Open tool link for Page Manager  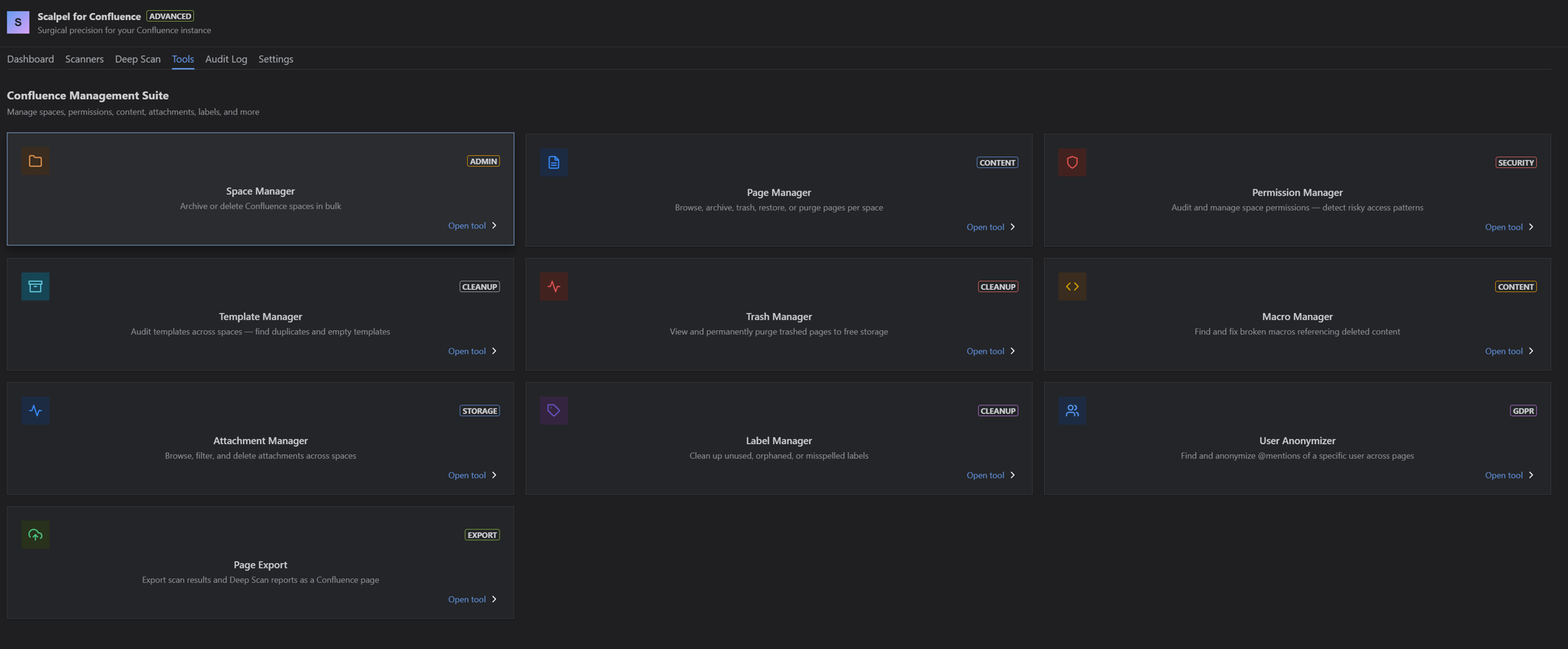pos(991,227)
